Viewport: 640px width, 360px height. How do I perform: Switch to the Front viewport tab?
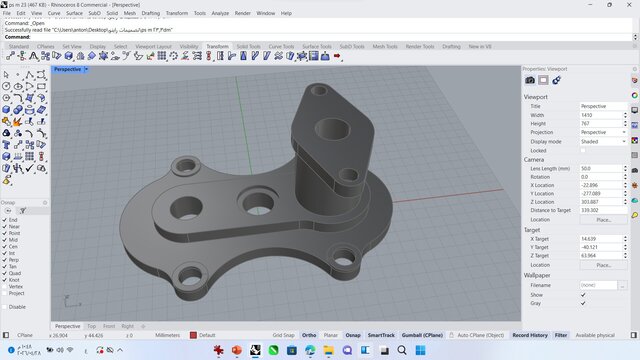tap(109, 326)
